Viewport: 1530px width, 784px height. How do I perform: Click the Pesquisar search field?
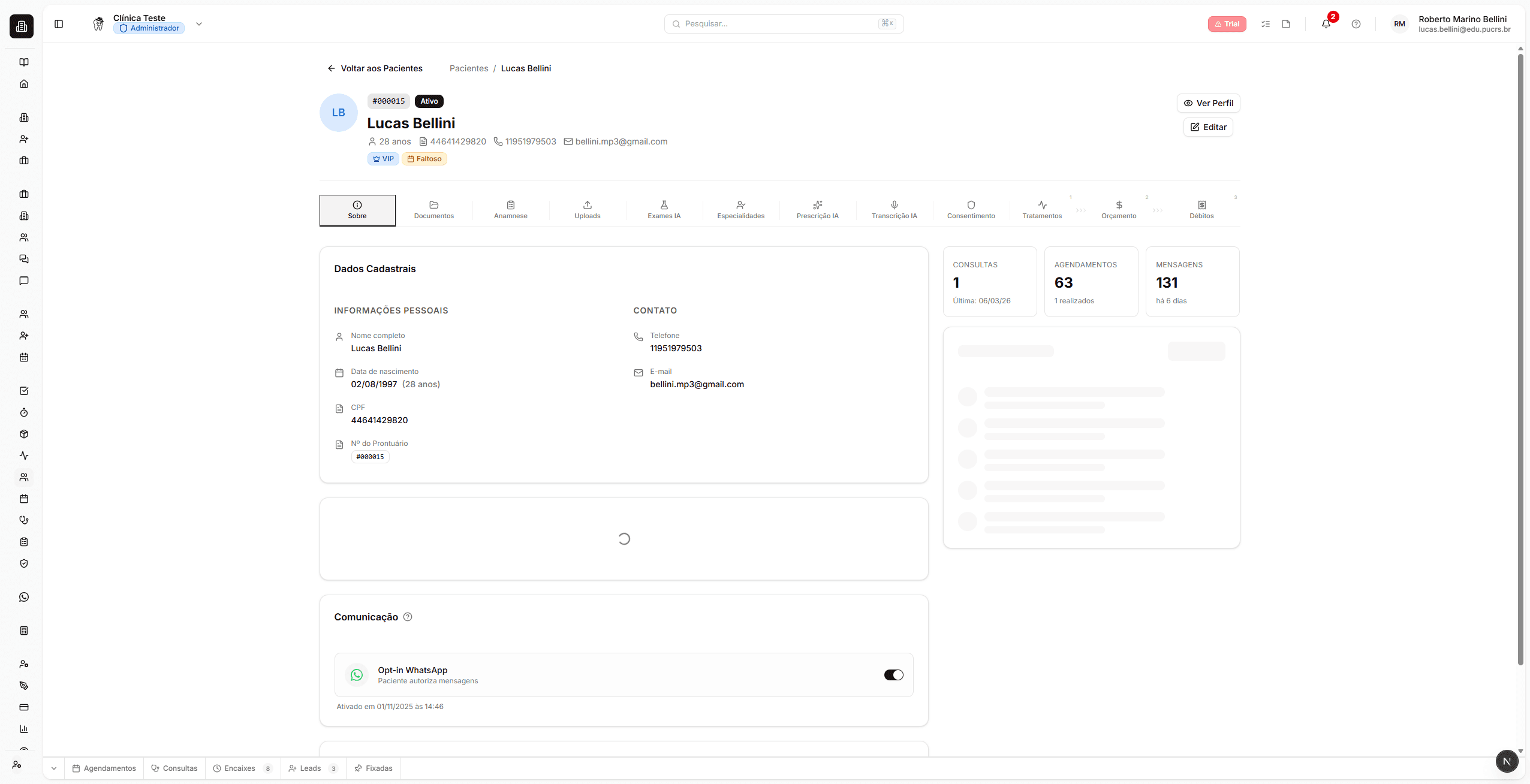[x=779, y=24]
